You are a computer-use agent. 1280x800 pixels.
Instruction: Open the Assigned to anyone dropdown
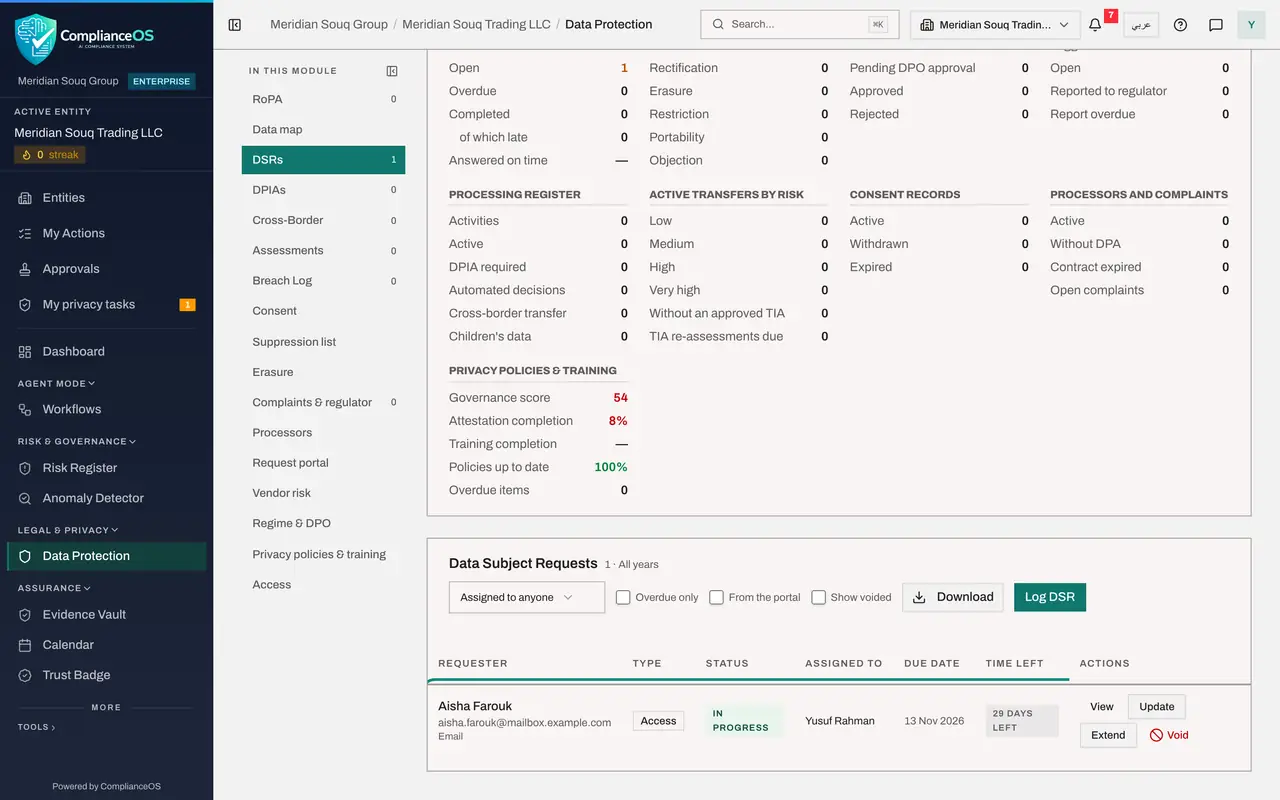(x=527, y=597)
